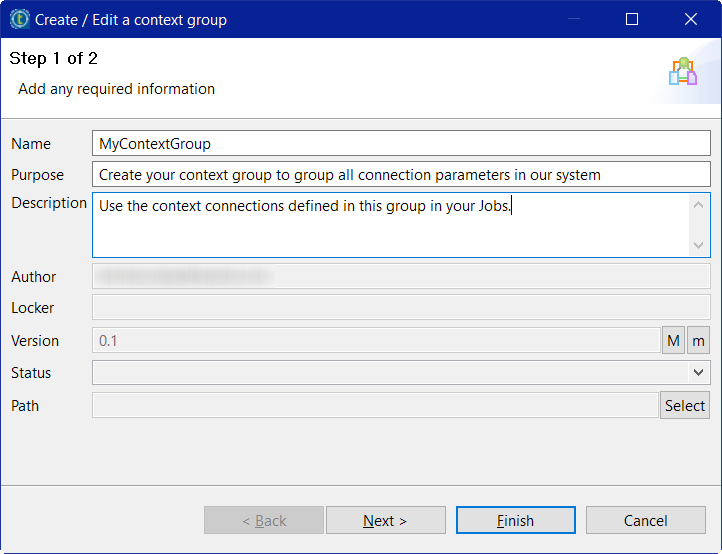This screenshot has height=554, width=722.
Task: Click the Description scrollbar up arrow
Action: tap(698, 205)
